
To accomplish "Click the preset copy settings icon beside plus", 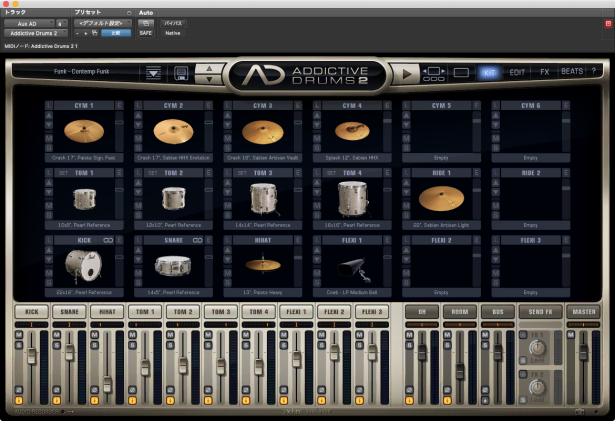I will click(x=95, y=33).
